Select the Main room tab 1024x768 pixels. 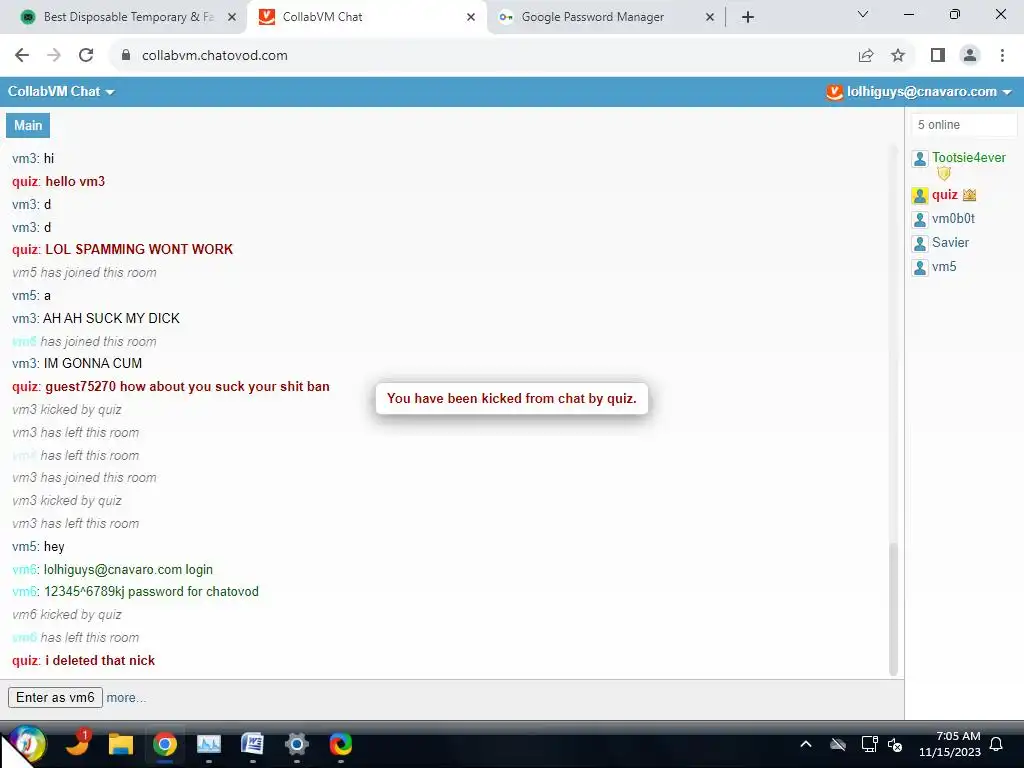[x=28, y=125]
